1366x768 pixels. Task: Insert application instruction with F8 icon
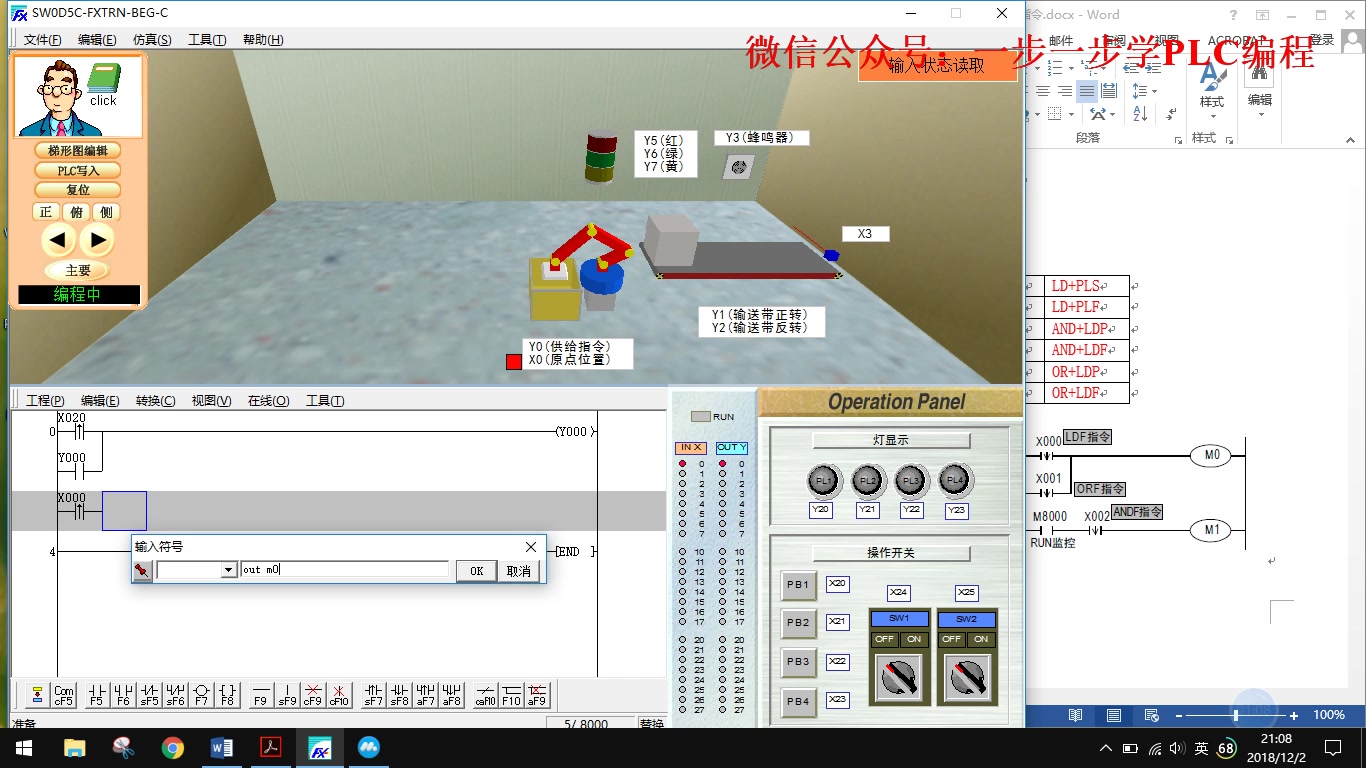coord(227,695)
